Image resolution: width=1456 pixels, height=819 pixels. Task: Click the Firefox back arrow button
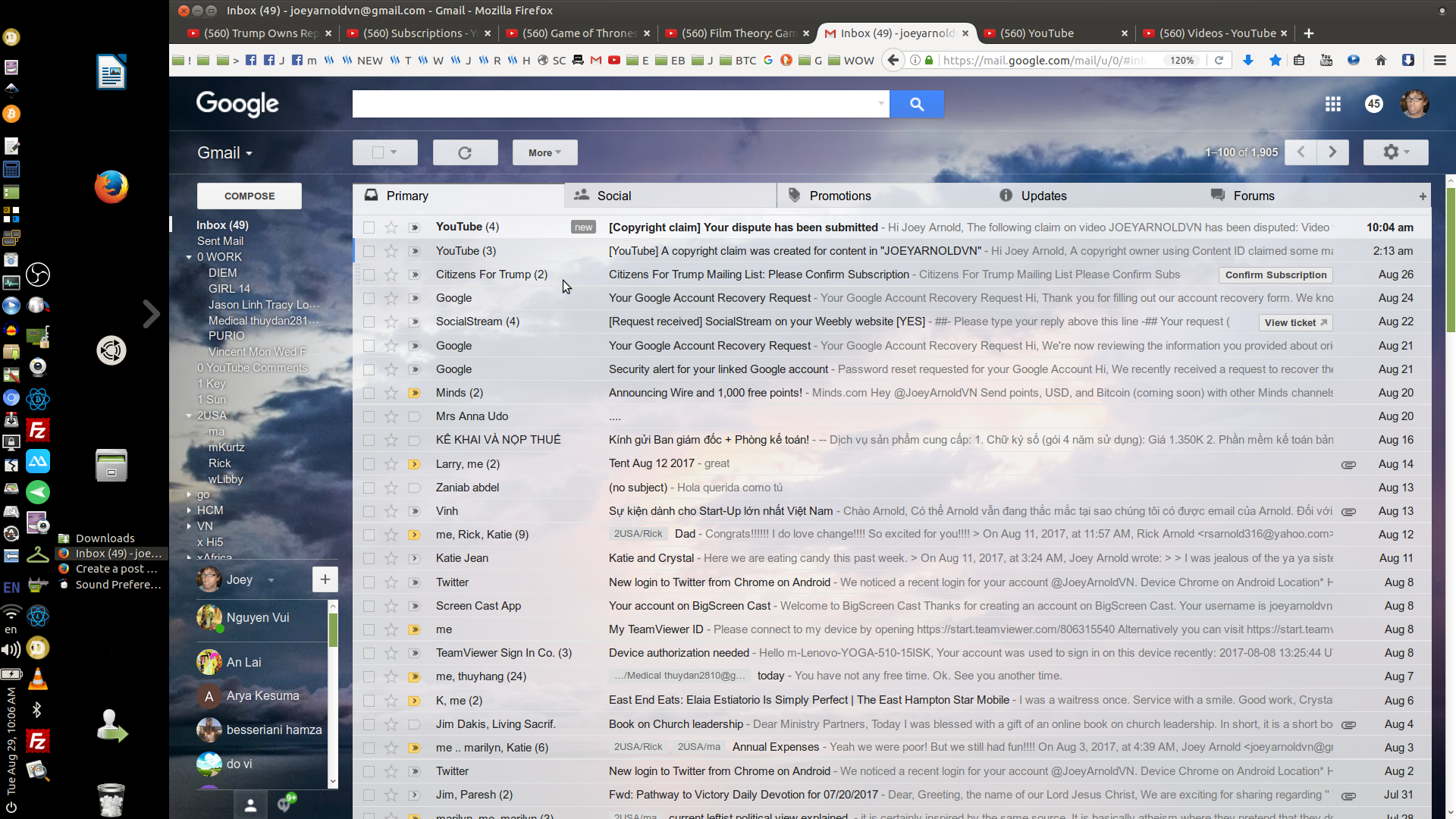pyautogui.click(x=893, y=60)
